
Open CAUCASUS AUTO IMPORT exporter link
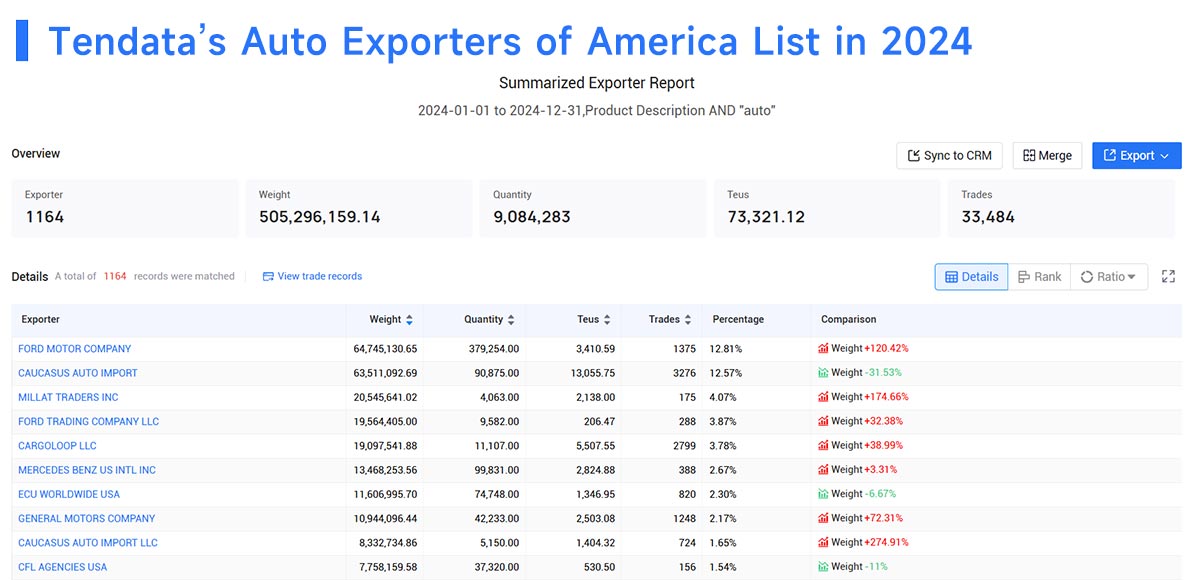pos(77,373)
